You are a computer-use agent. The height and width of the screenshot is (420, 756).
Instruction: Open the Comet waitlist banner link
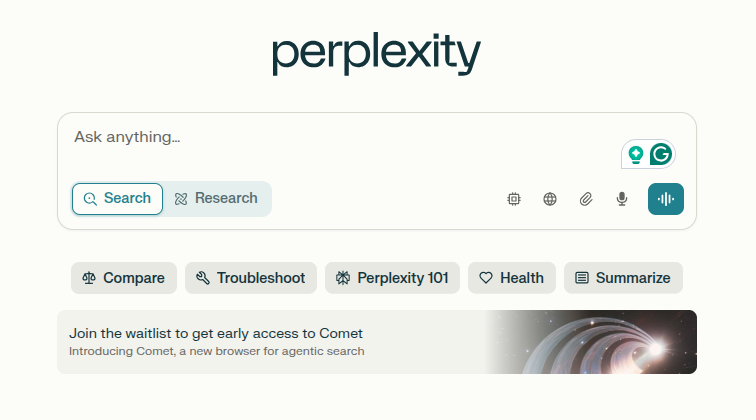(377, 342)
